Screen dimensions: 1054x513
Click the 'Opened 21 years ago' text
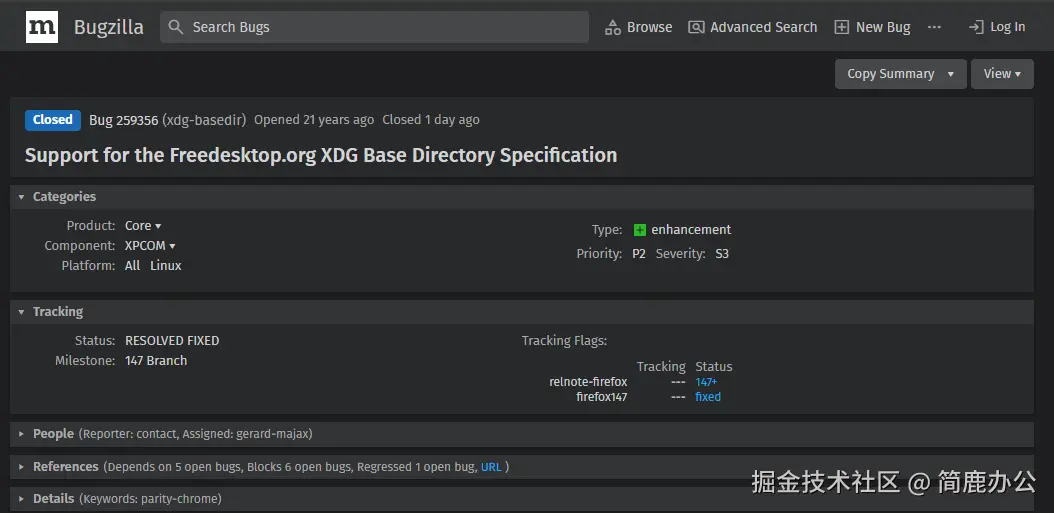(x=314, y=120)
